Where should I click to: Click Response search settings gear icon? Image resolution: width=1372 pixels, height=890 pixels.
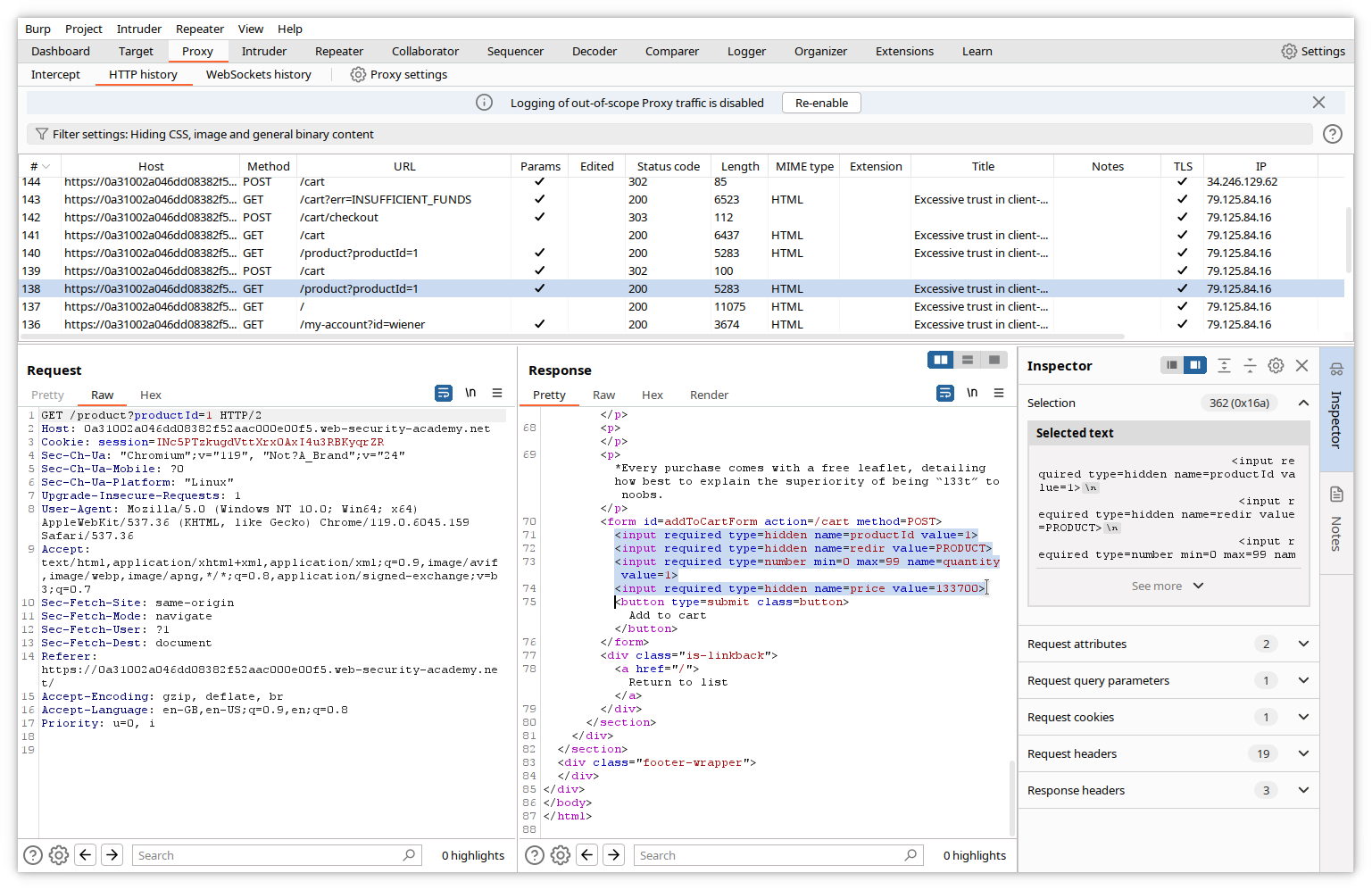pyautogui.click(x=560, y=855)
